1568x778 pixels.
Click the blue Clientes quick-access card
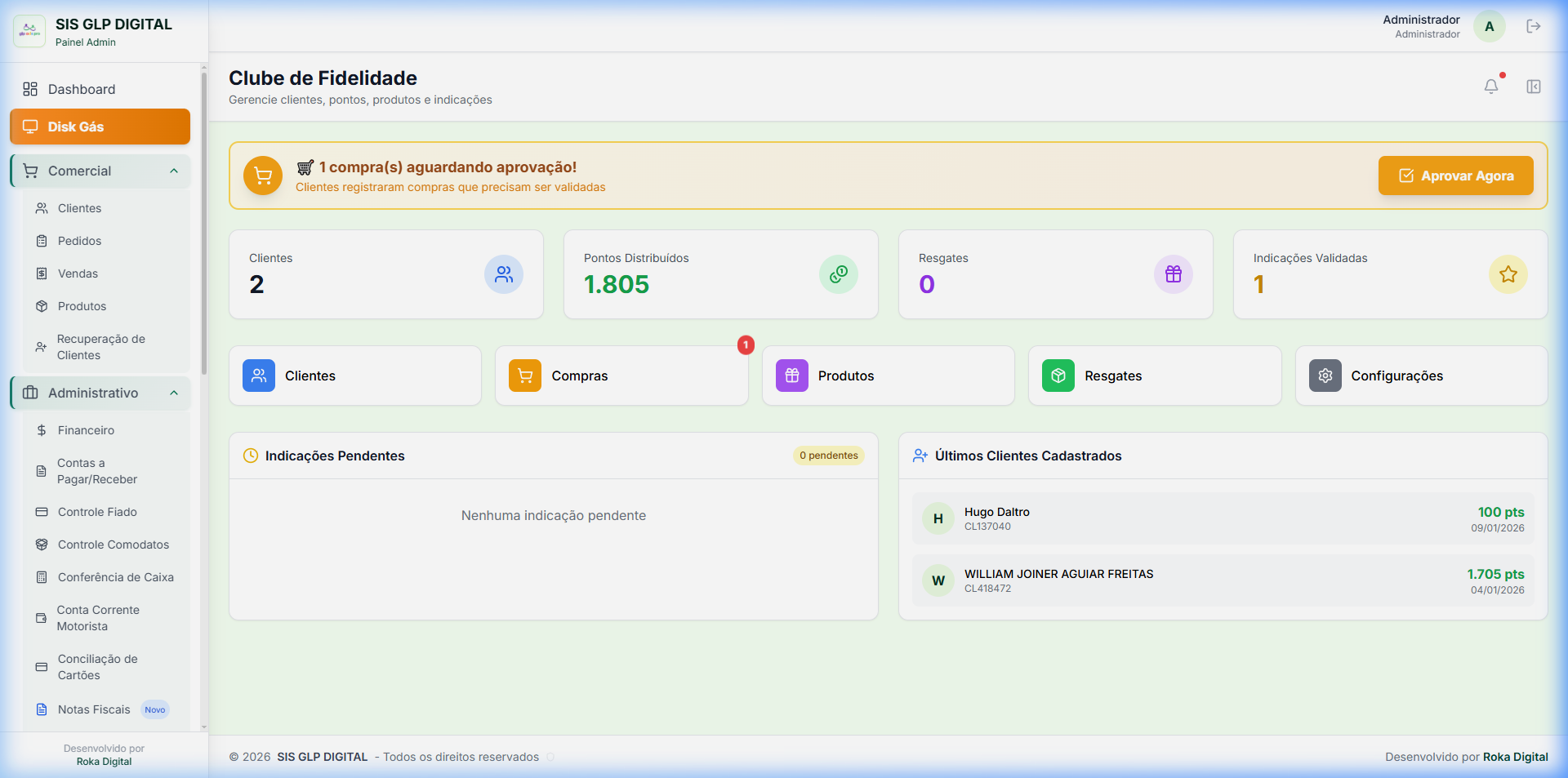coord(354,376)
